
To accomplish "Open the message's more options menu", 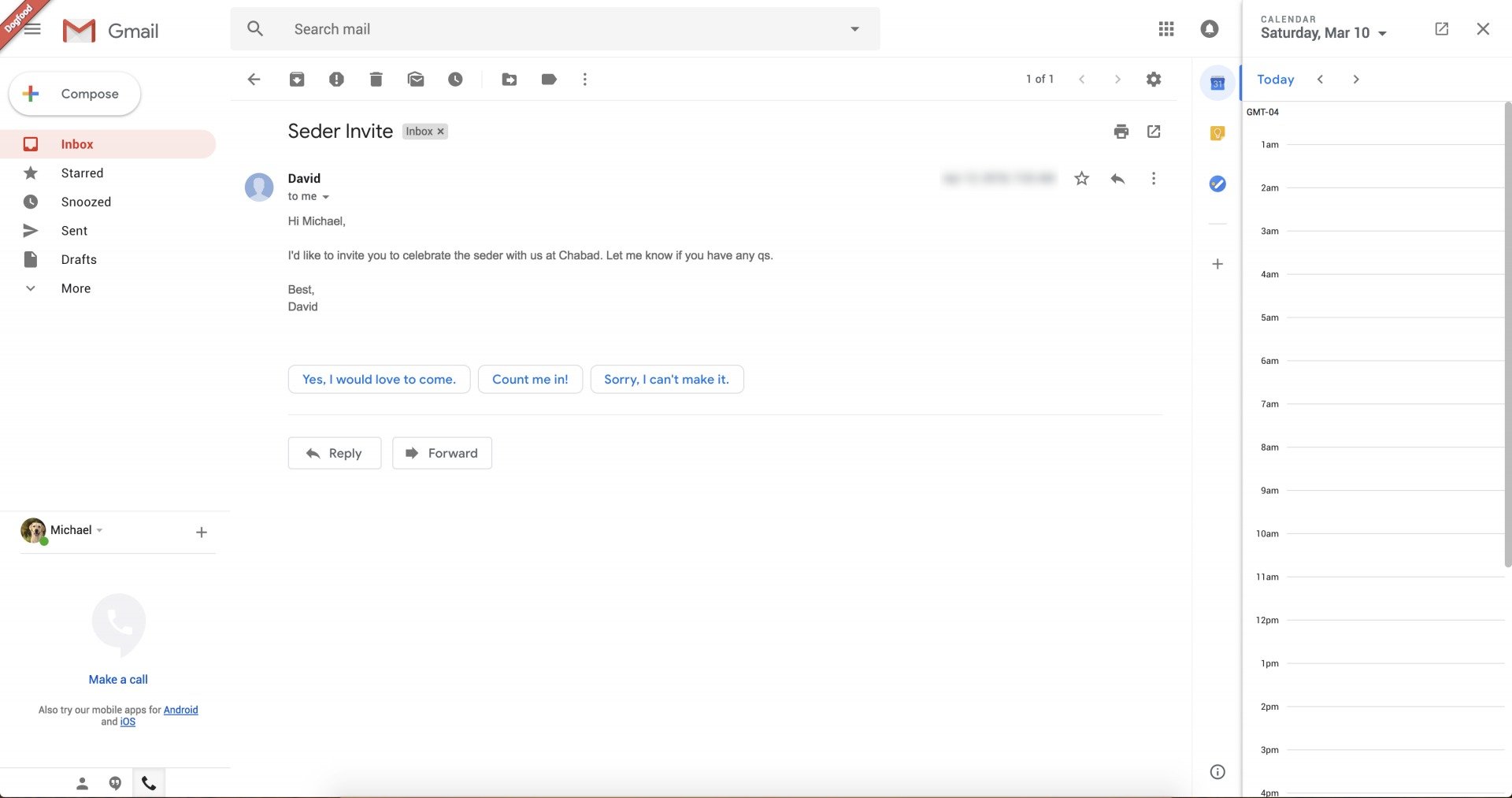I will coord(1154,179).
